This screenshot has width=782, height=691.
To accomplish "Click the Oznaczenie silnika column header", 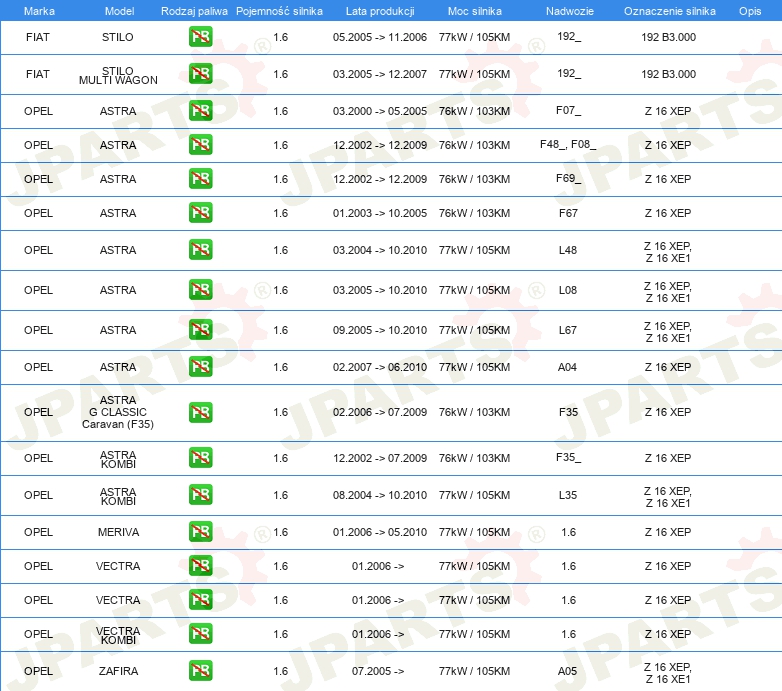I will (x=670, y=11).
